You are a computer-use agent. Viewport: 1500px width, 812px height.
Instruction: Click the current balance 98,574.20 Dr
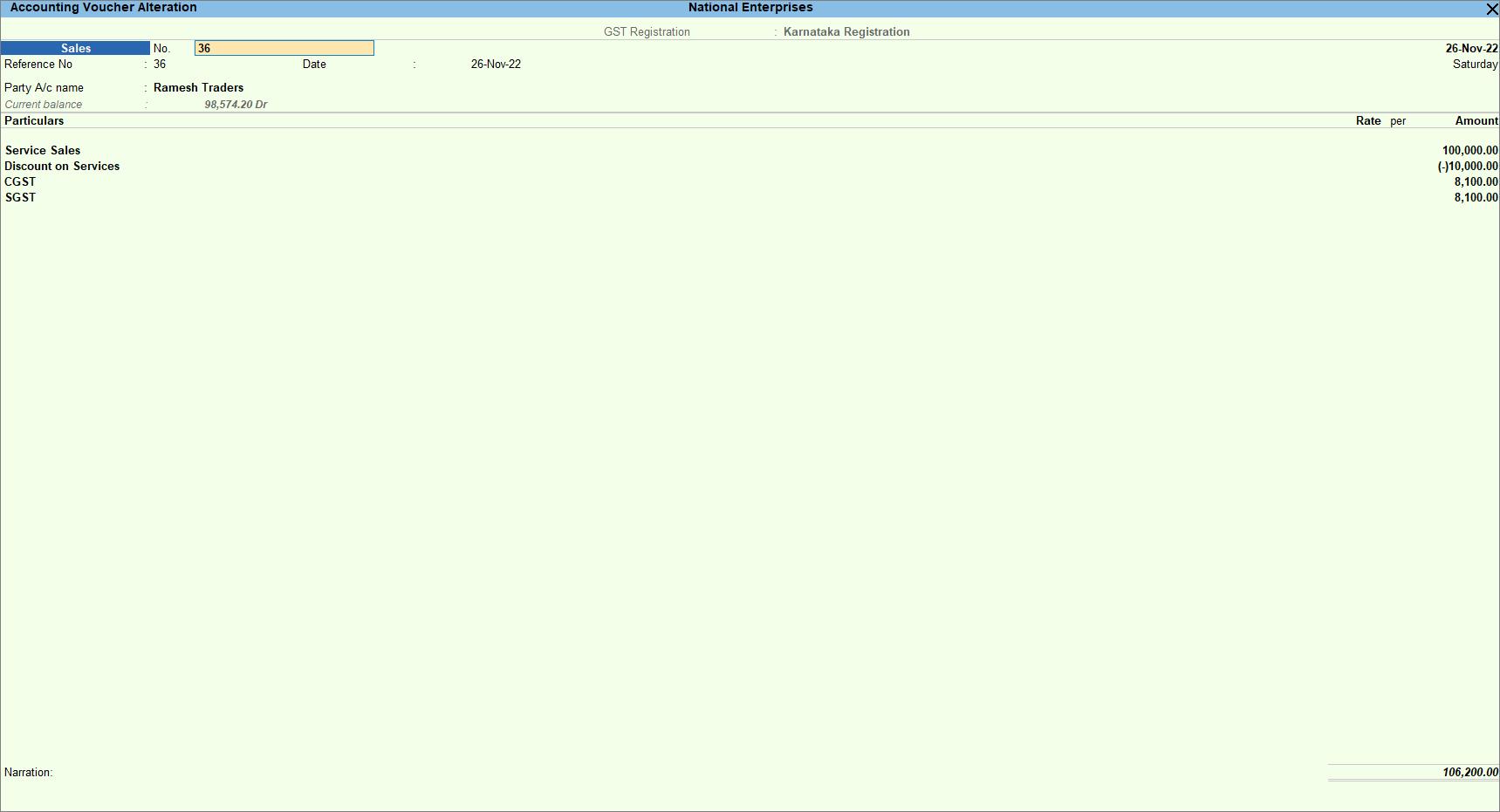click(236, 105)
